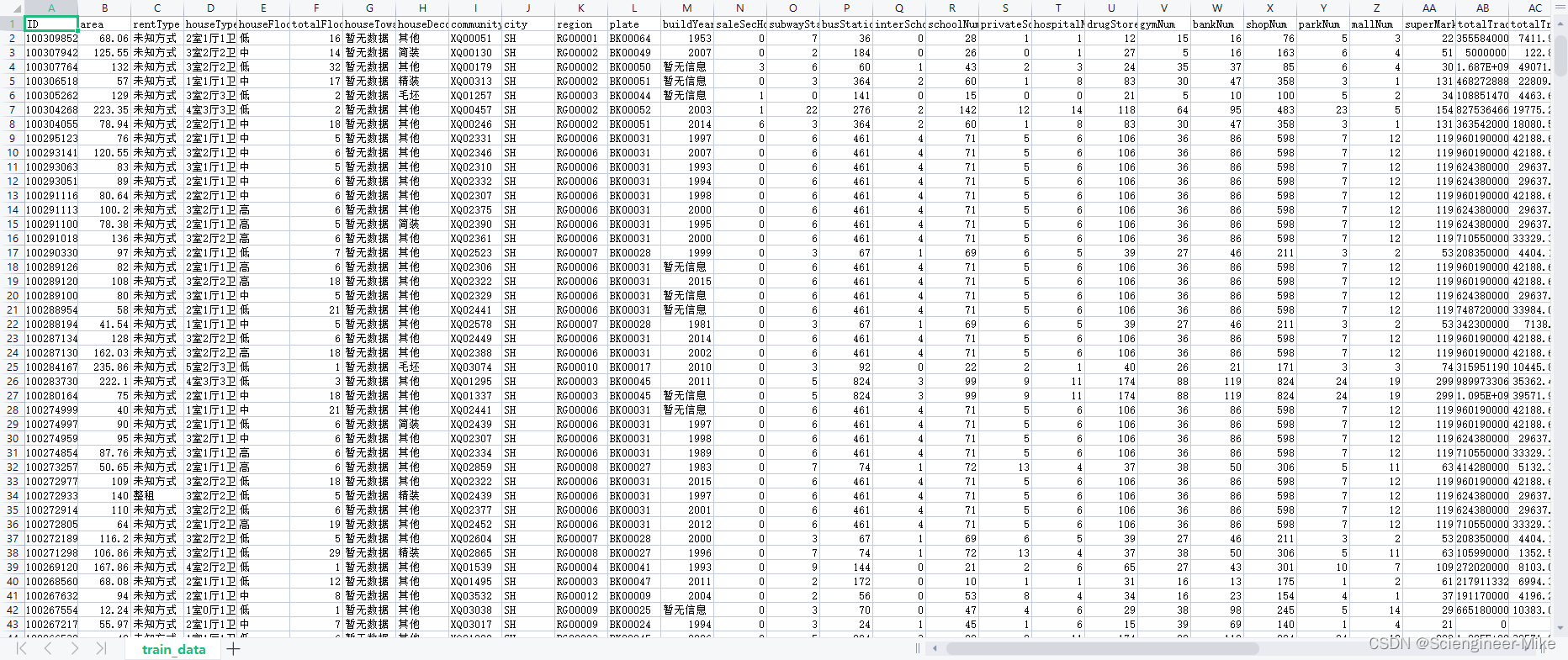Viewport: 1568px width, 660px height.
Task: Select column H header
Action: (422, 8)
